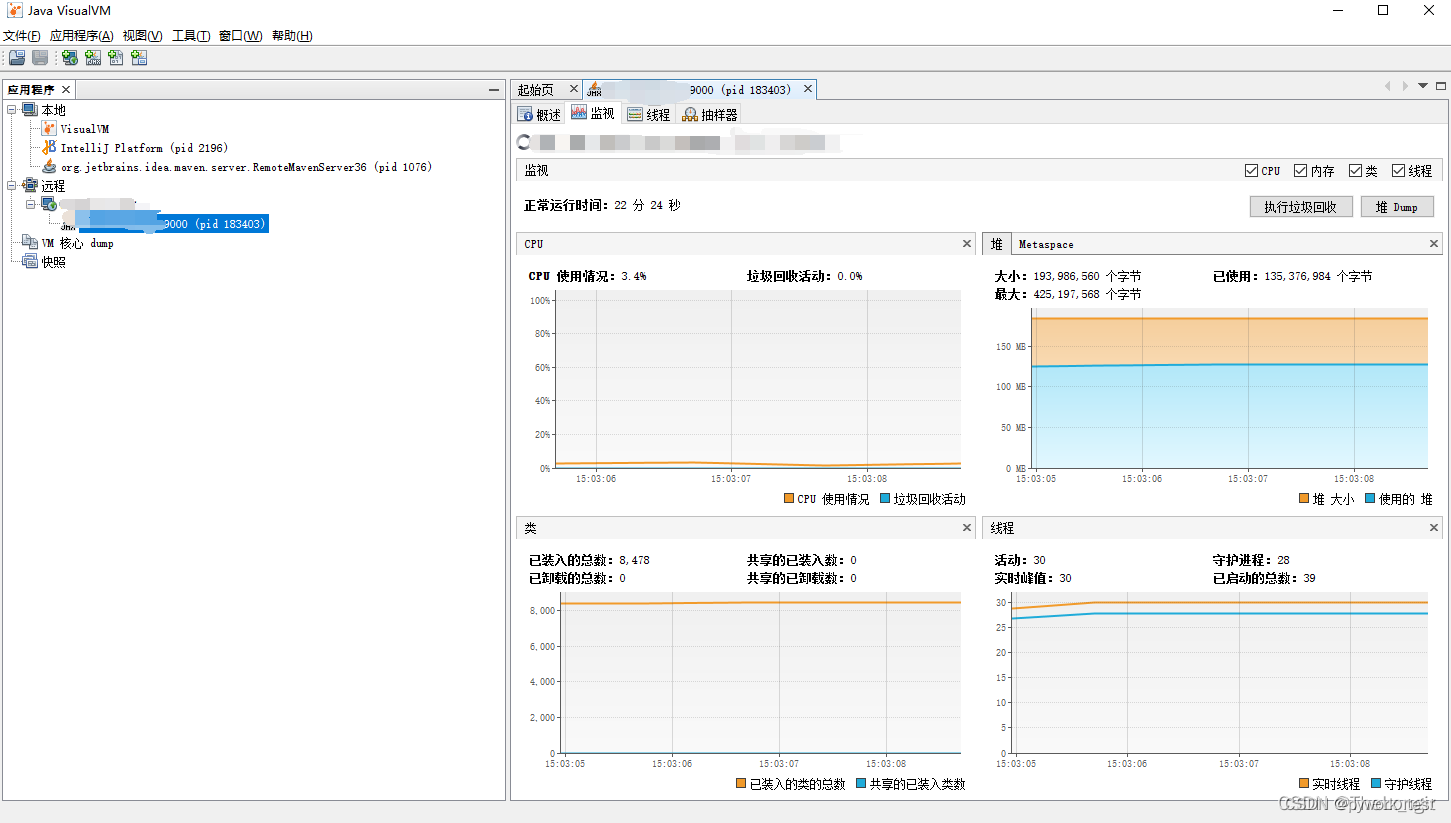Screen dimensions: 1451x823
Task: Click the 堆 Dump button
Action: click(1397, 206)
